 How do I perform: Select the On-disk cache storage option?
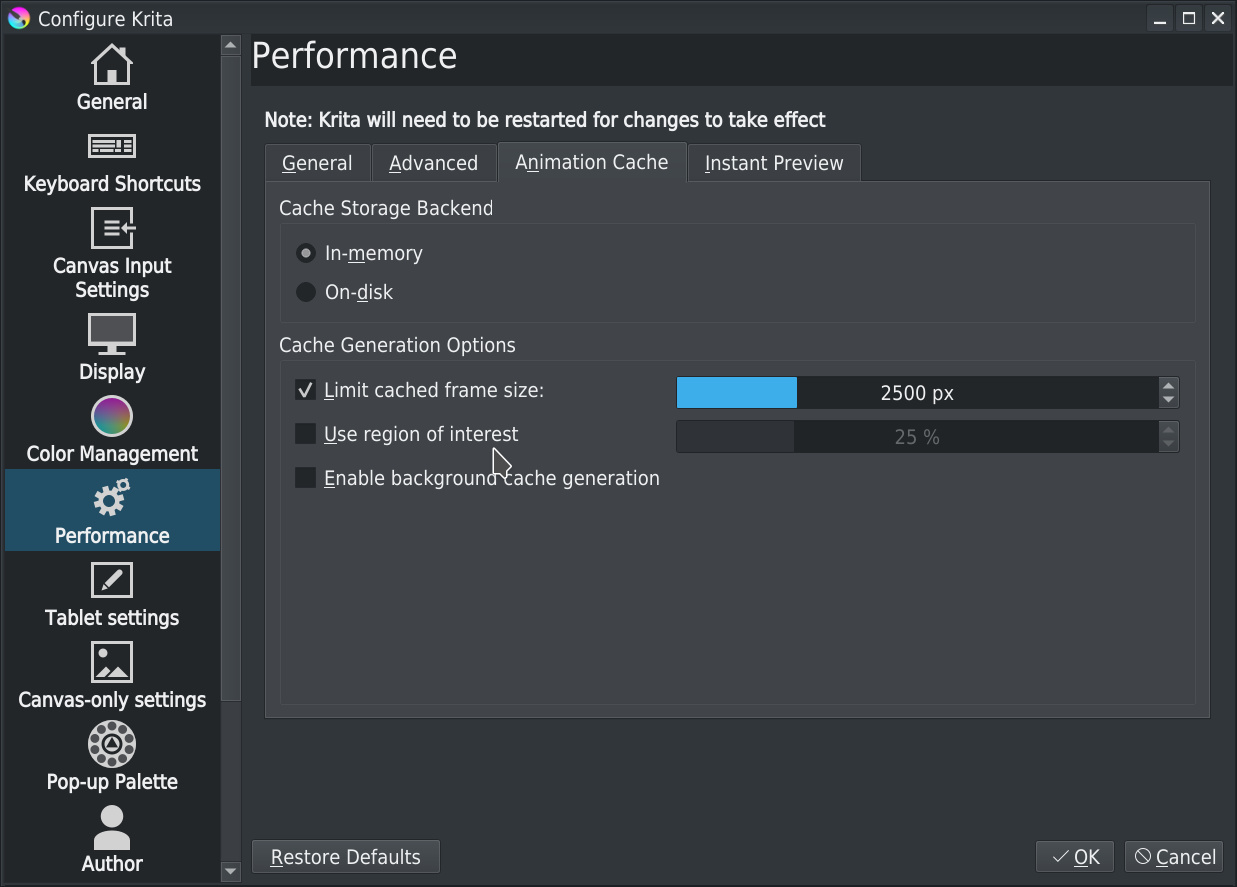point(306,292)
